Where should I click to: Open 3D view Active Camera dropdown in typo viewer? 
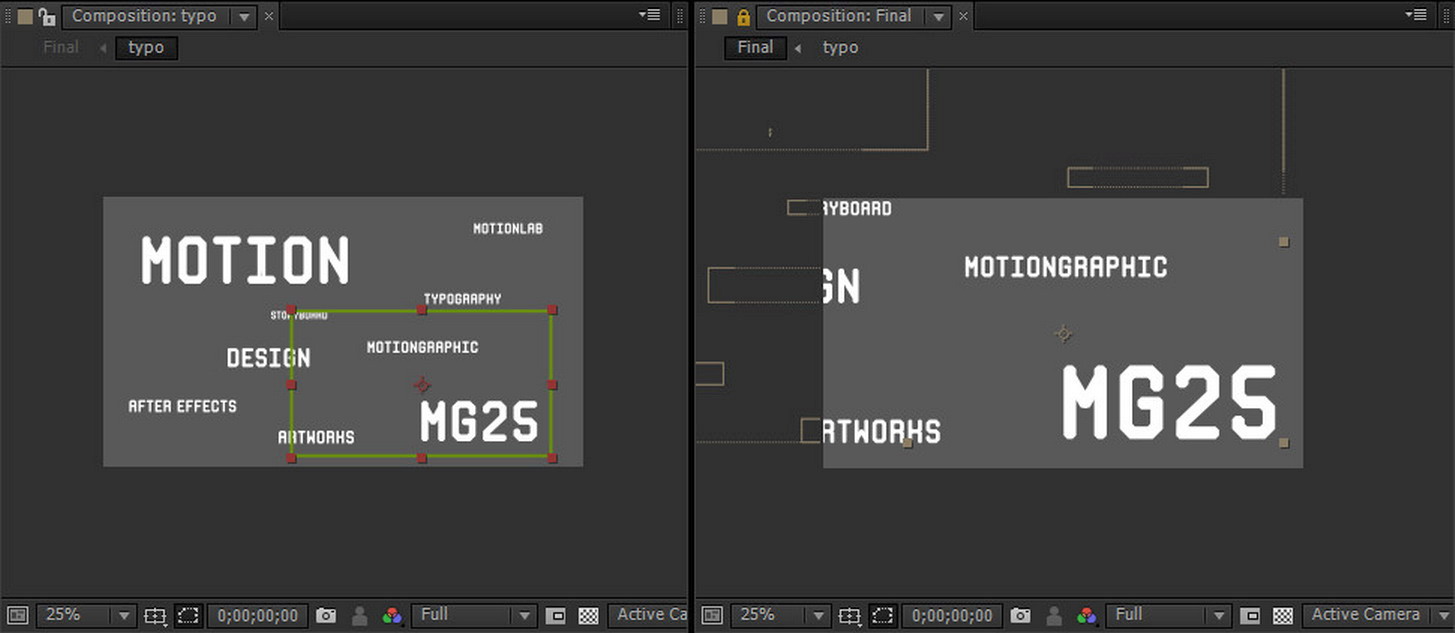649,615
